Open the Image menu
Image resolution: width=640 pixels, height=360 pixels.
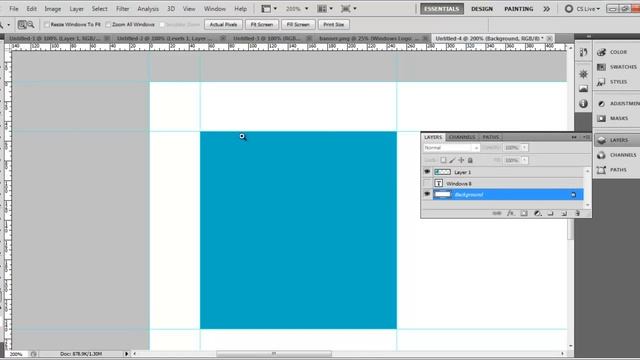click(53, 9)
